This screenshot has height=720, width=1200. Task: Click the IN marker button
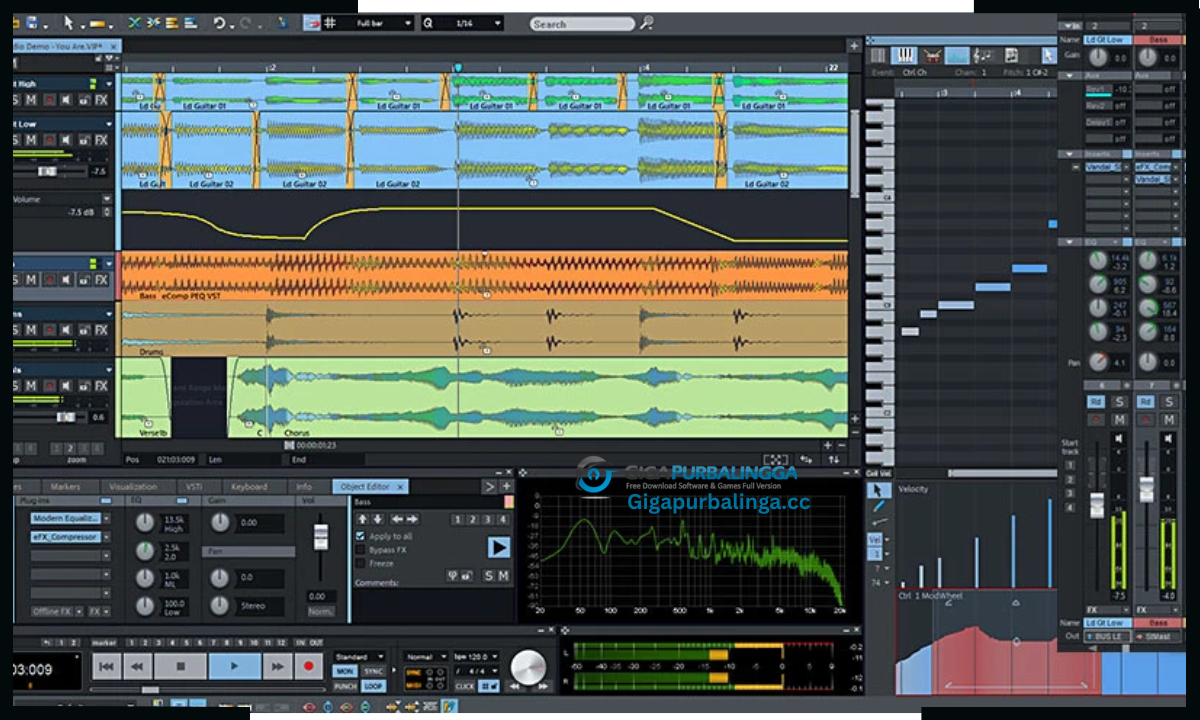(x=301, y=642)
